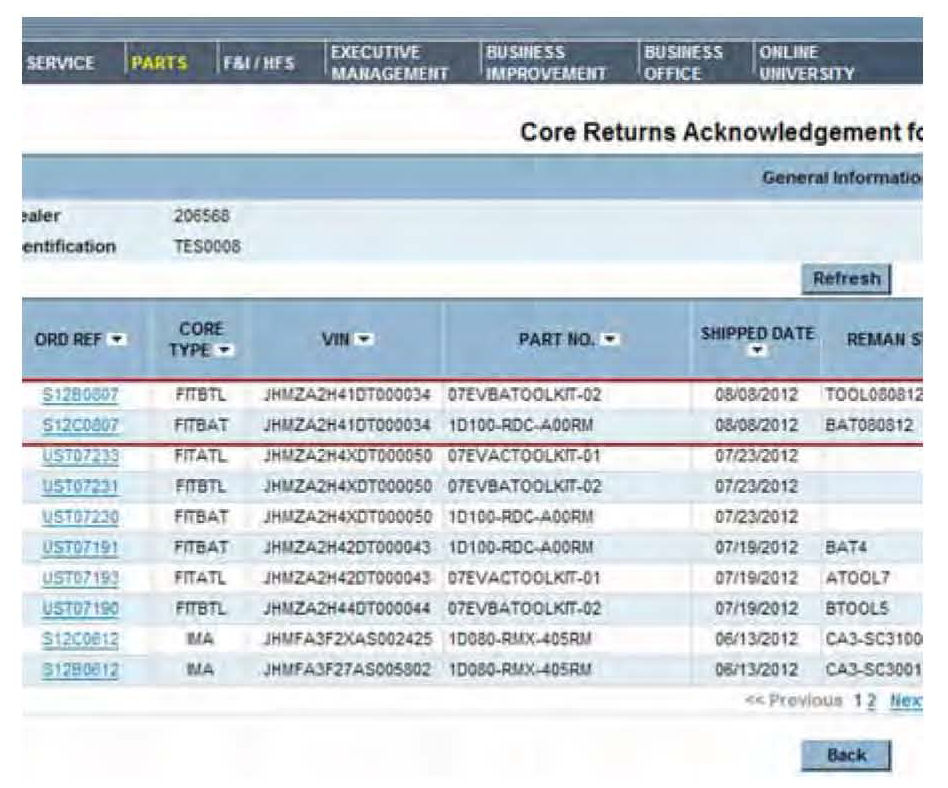Select the PARTS menu tab

point(159,63)
